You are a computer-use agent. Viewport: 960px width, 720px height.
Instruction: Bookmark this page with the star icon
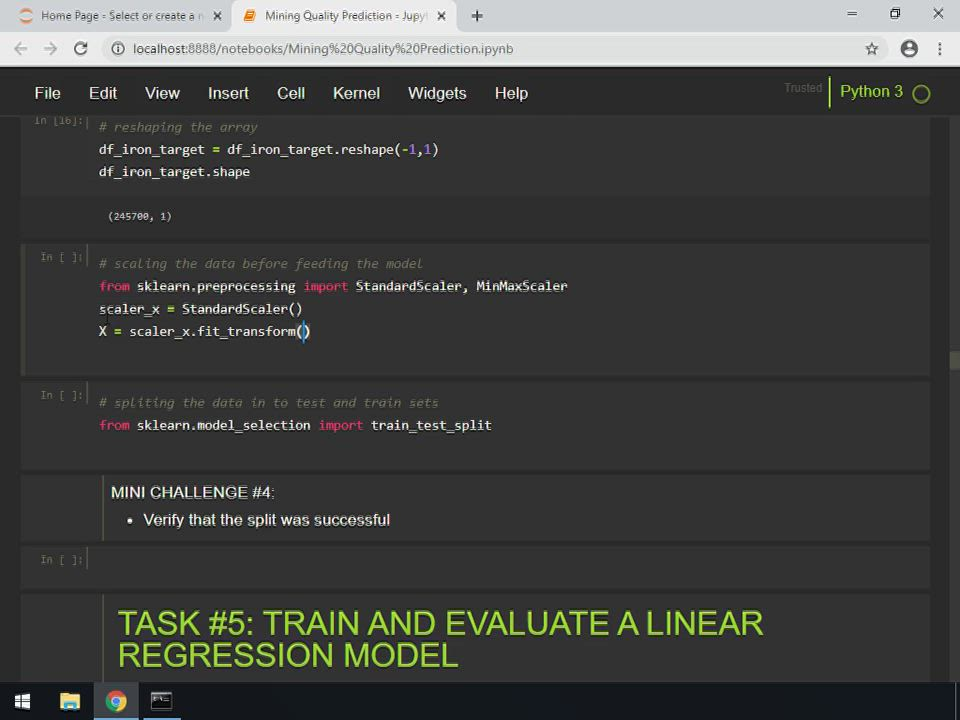[872, 49]
